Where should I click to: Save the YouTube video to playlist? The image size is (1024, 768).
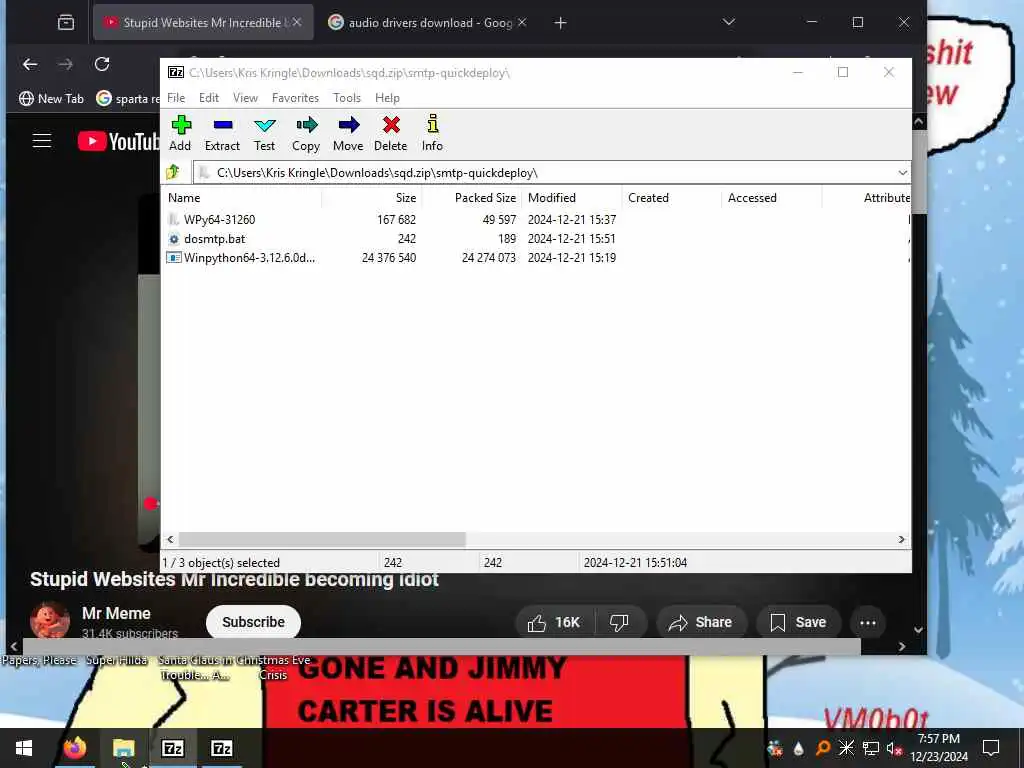pos(798,622)
